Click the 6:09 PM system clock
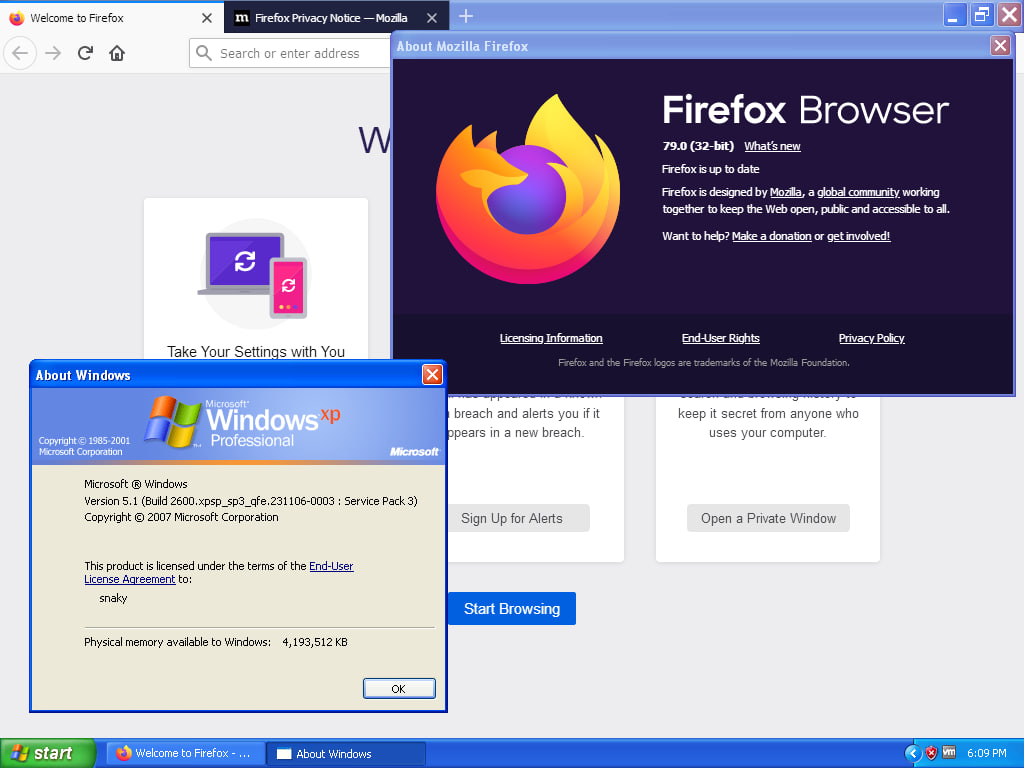 point(986,753)
